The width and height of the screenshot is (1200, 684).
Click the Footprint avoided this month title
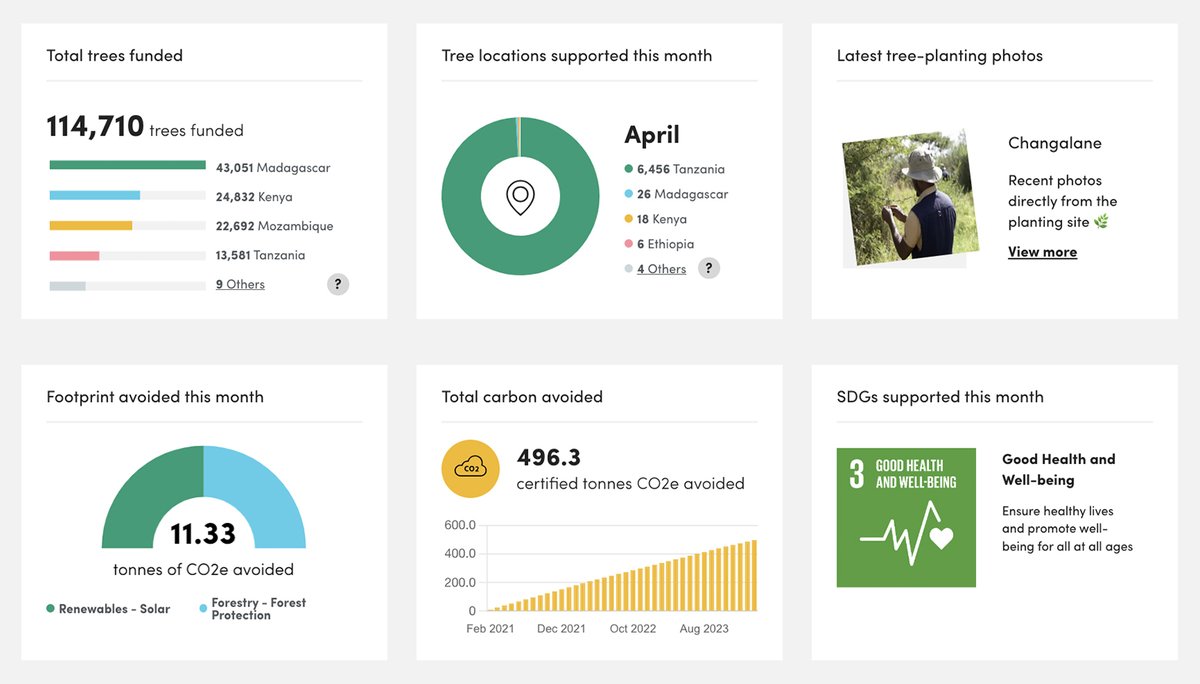(x=155, y=397)
